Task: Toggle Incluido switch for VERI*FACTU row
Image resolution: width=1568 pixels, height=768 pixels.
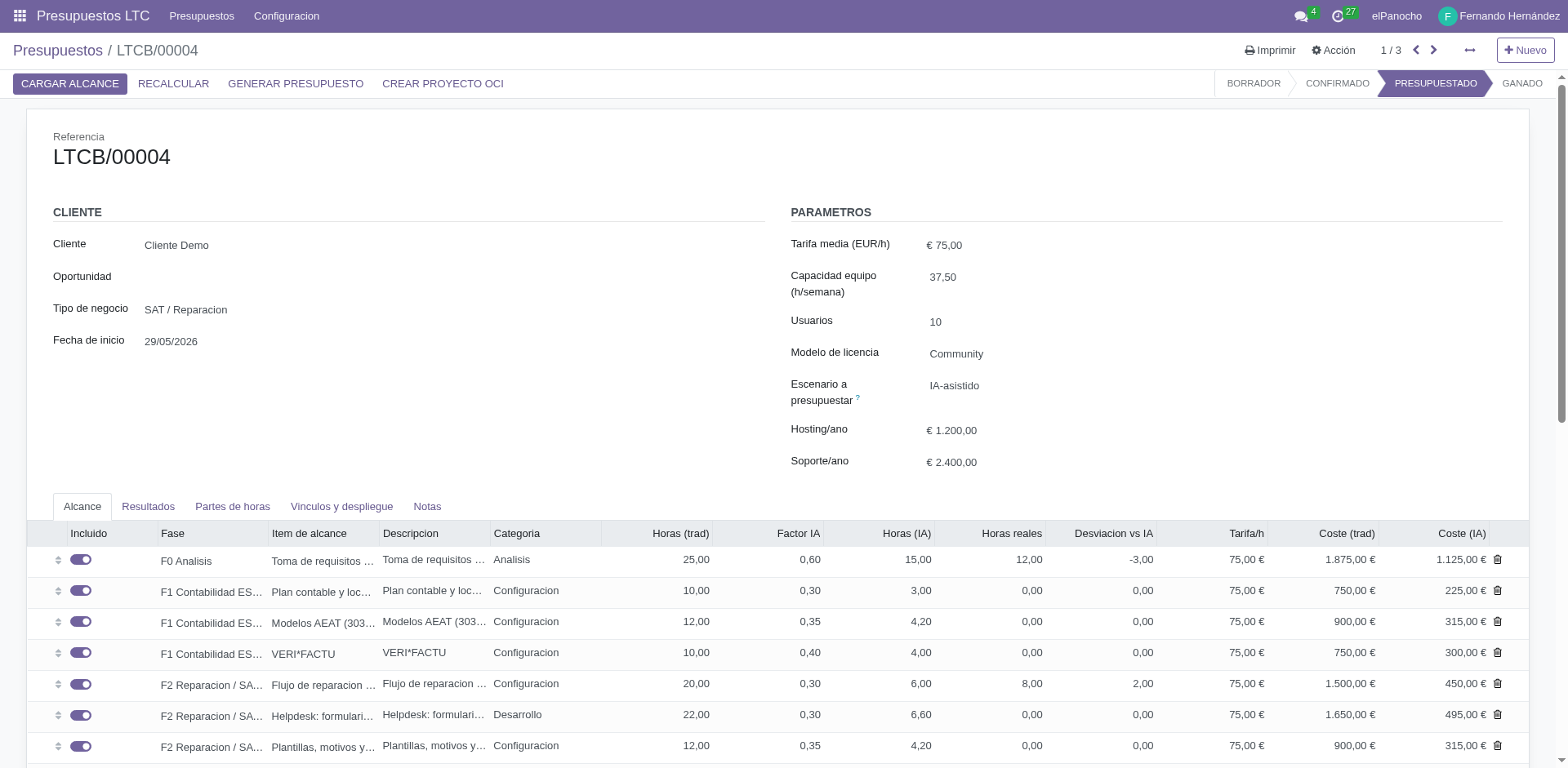Action: (x=81, y=653)
